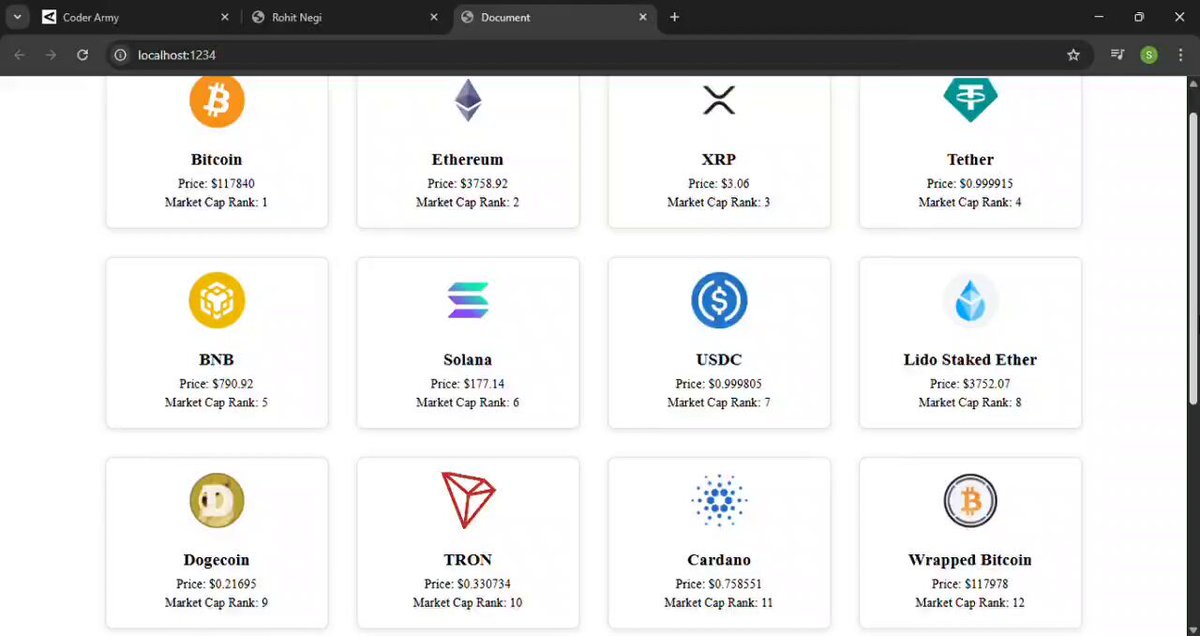
Task: Click the XRP name heading
Action: pos(719,160)
